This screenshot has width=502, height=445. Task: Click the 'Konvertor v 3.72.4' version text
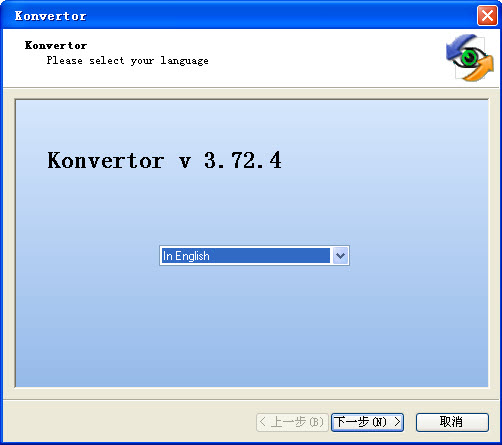click(164, 160)
